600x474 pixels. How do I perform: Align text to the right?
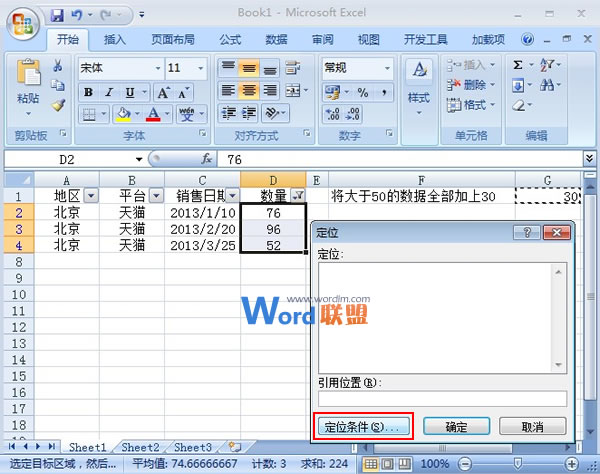269,90
